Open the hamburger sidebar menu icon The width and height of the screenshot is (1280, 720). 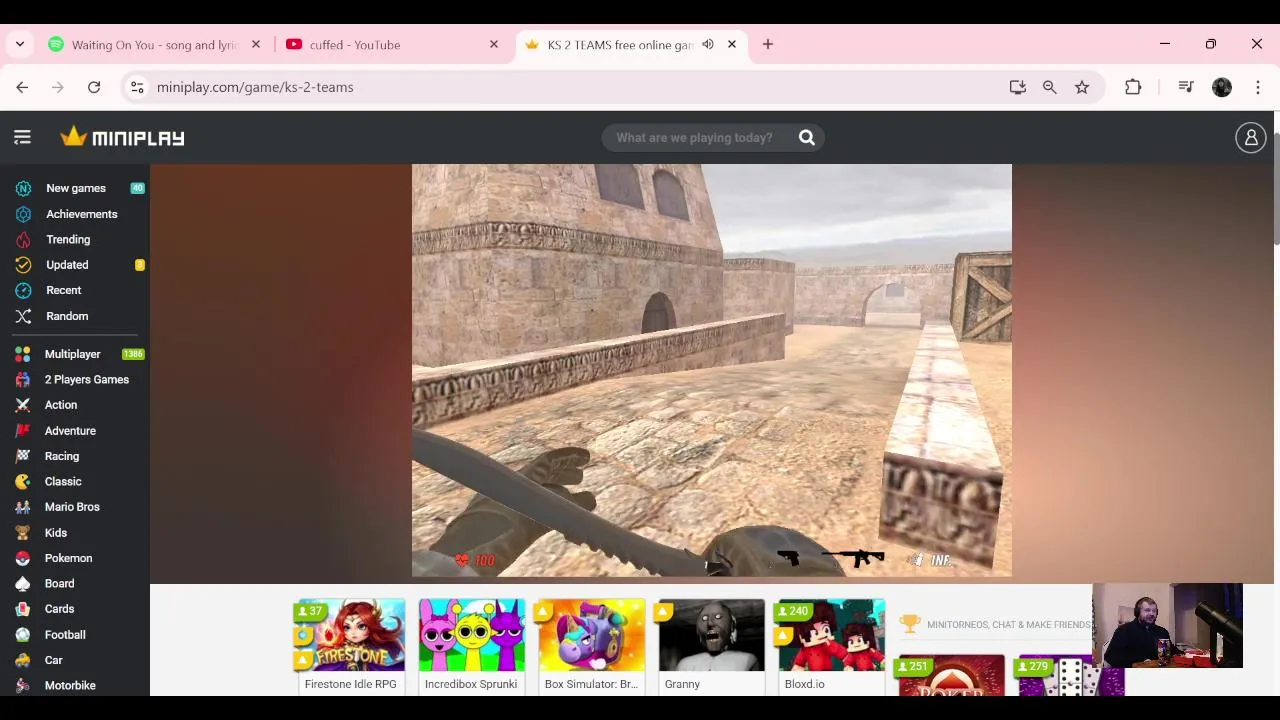click(x=22, y=138)
